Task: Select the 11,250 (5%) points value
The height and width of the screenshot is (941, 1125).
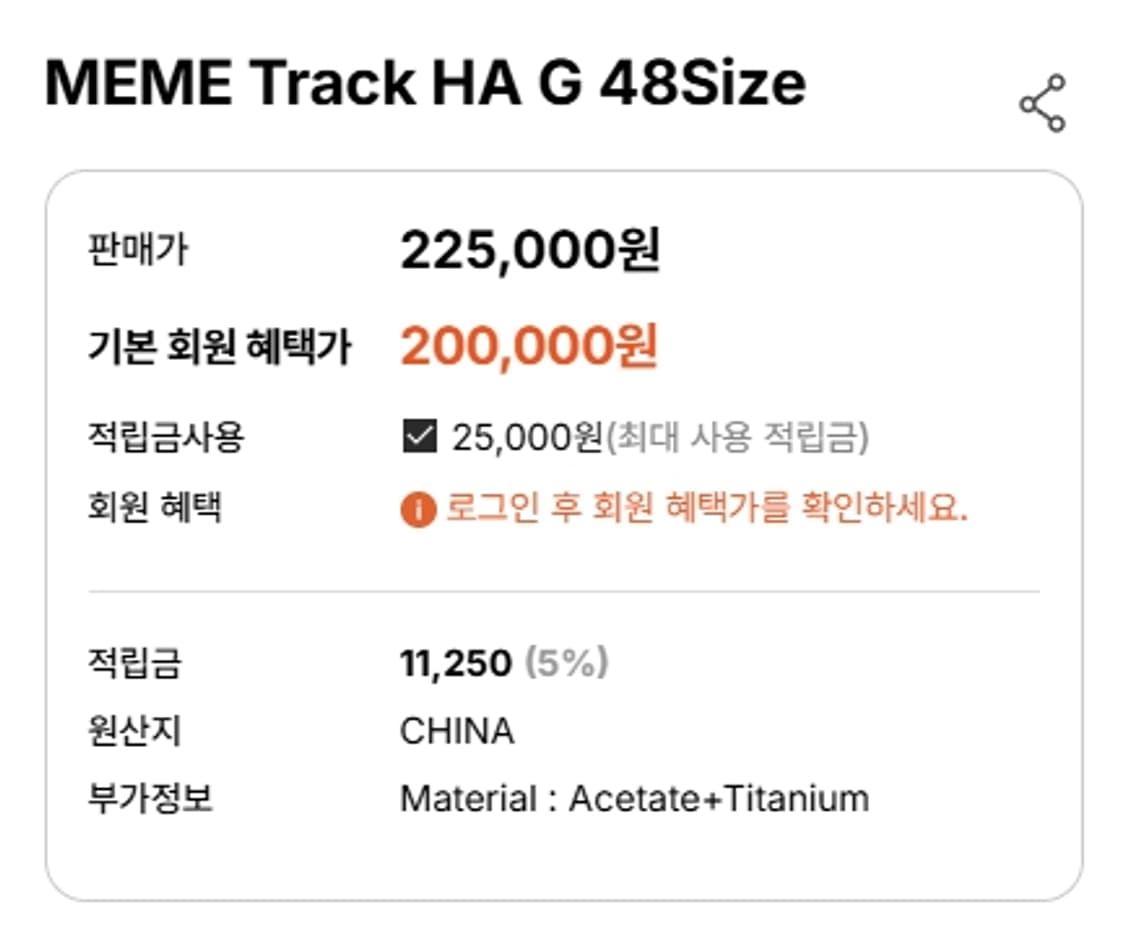Action: click(x=506, y=662)
